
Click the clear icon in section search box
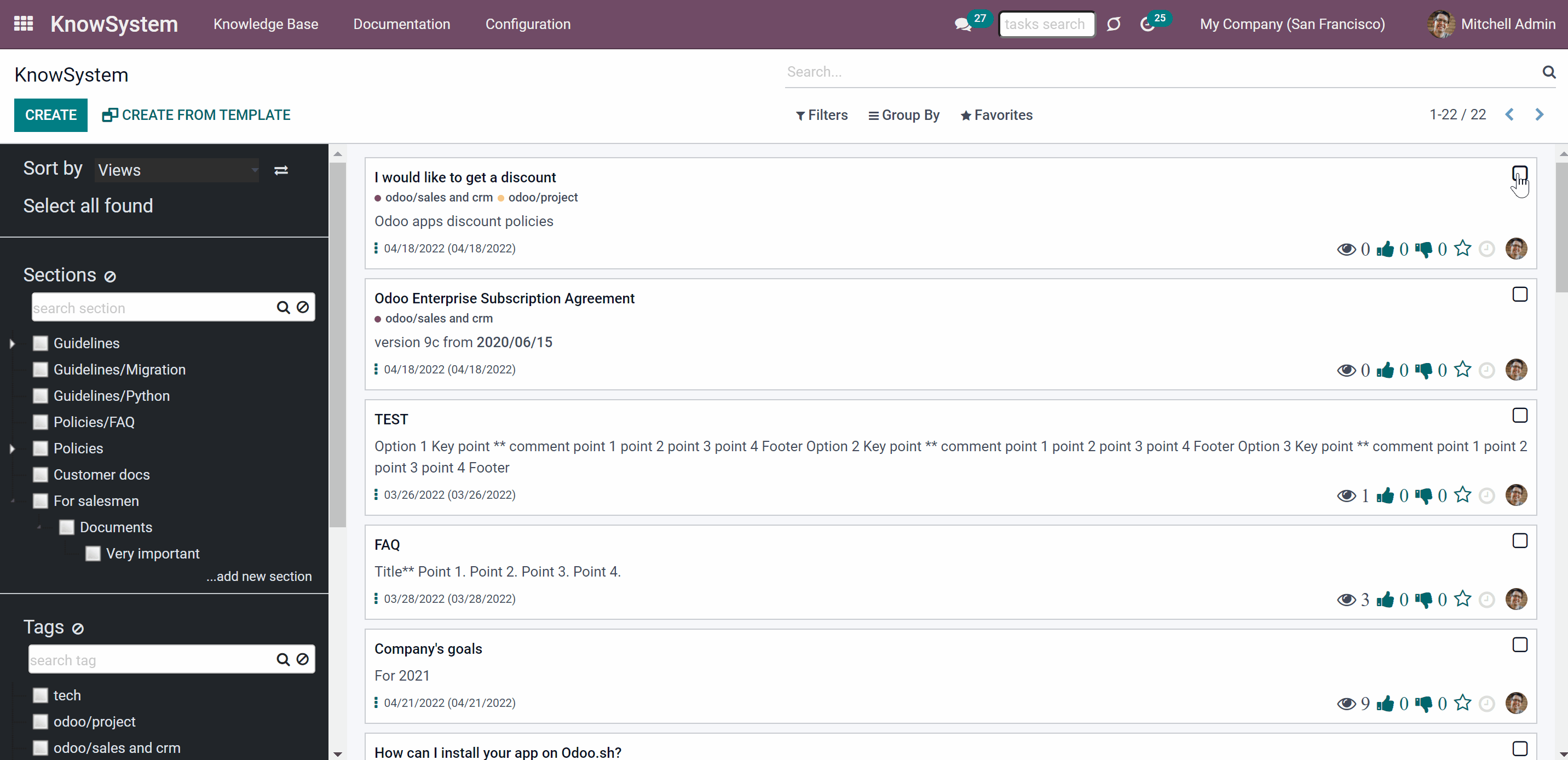click(x=303, y=308)
